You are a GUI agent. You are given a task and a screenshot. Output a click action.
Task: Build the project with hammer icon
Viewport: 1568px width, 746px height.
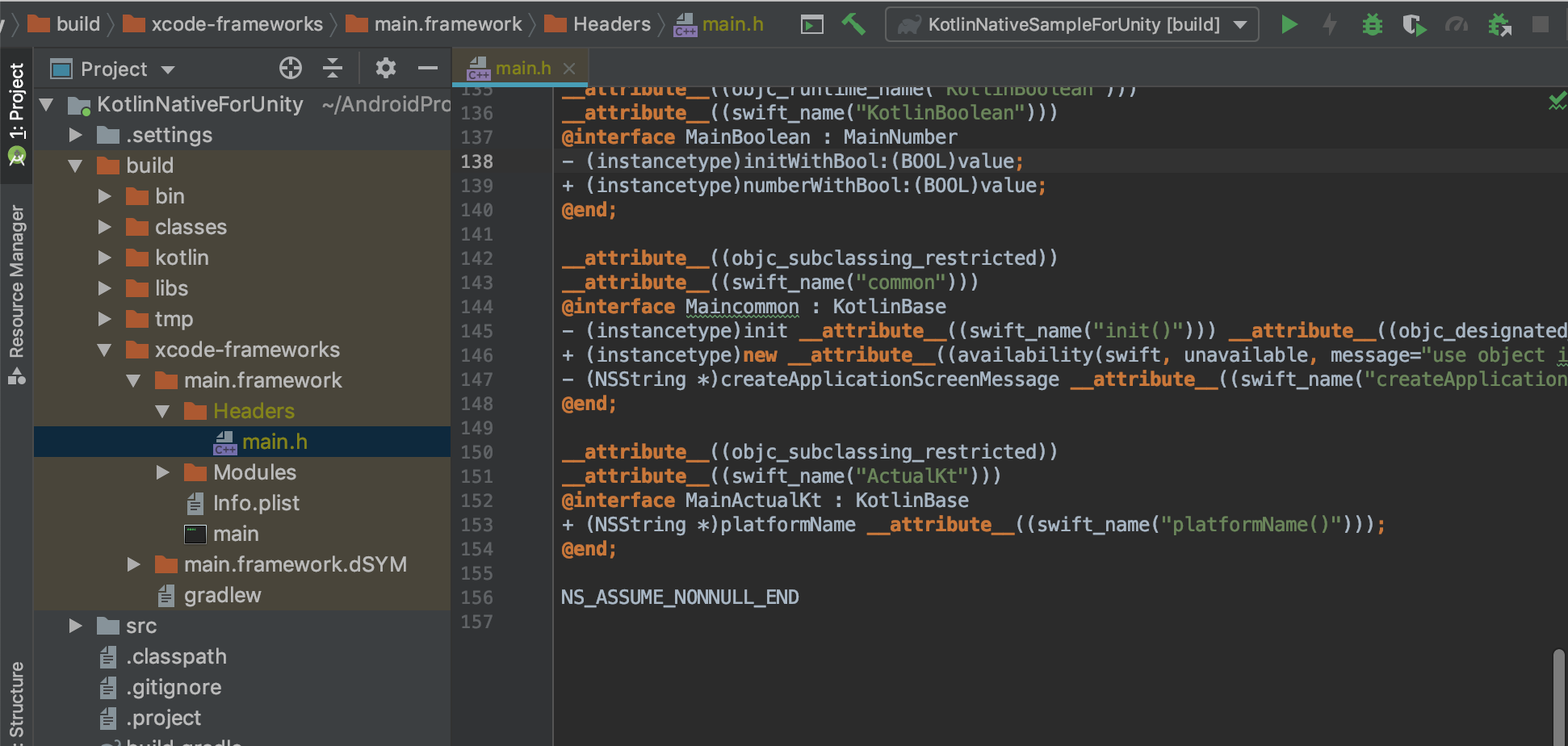(853, 25)
